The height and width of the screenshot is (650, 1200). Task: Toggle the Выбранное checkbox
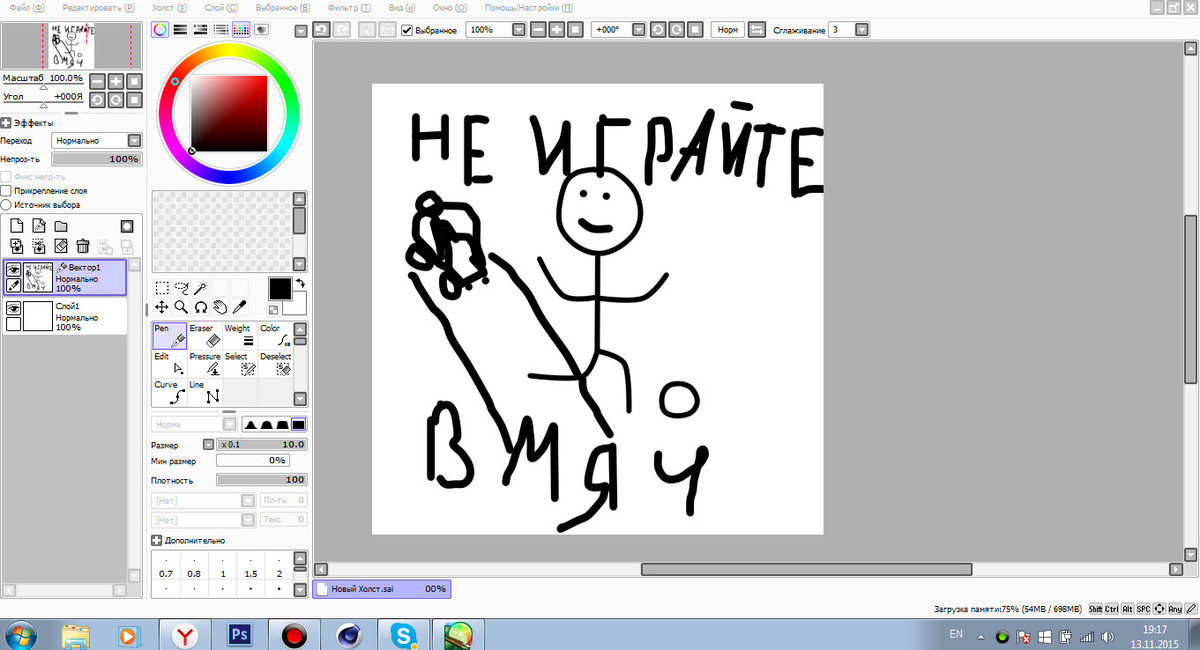tap(407, 30)
